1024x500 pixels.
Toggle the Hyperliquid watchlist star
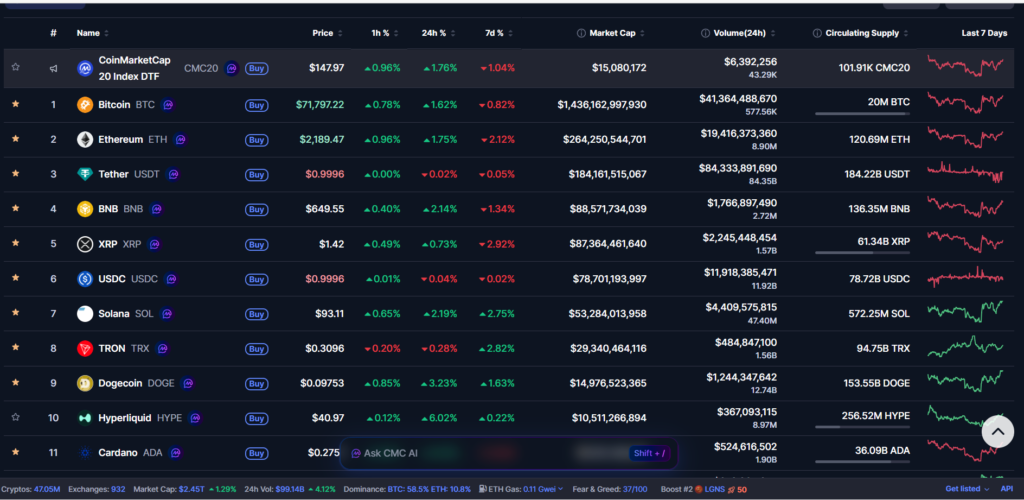15,417
